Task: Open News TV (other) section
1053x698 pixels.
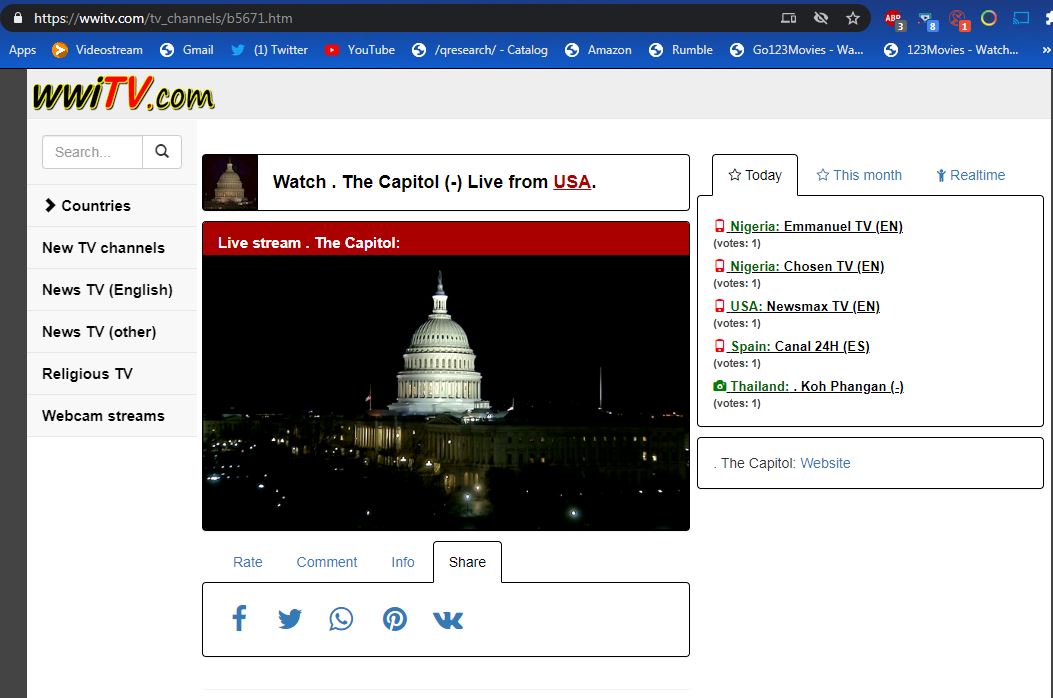Action: (x=112, y=332)
